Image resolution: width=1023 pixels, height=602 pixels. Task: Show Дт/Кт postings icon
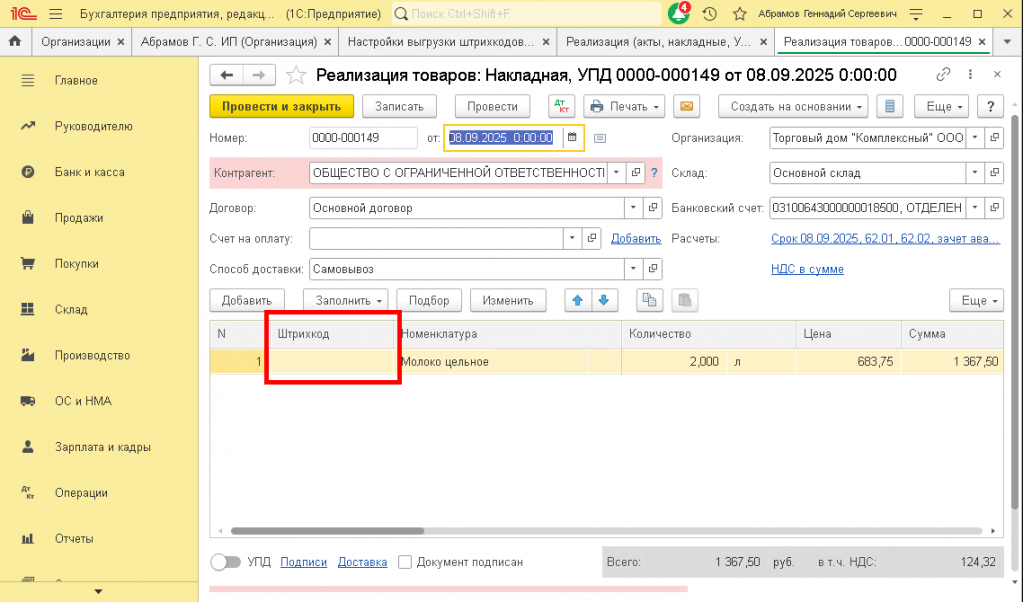click(x=561, y=106)
